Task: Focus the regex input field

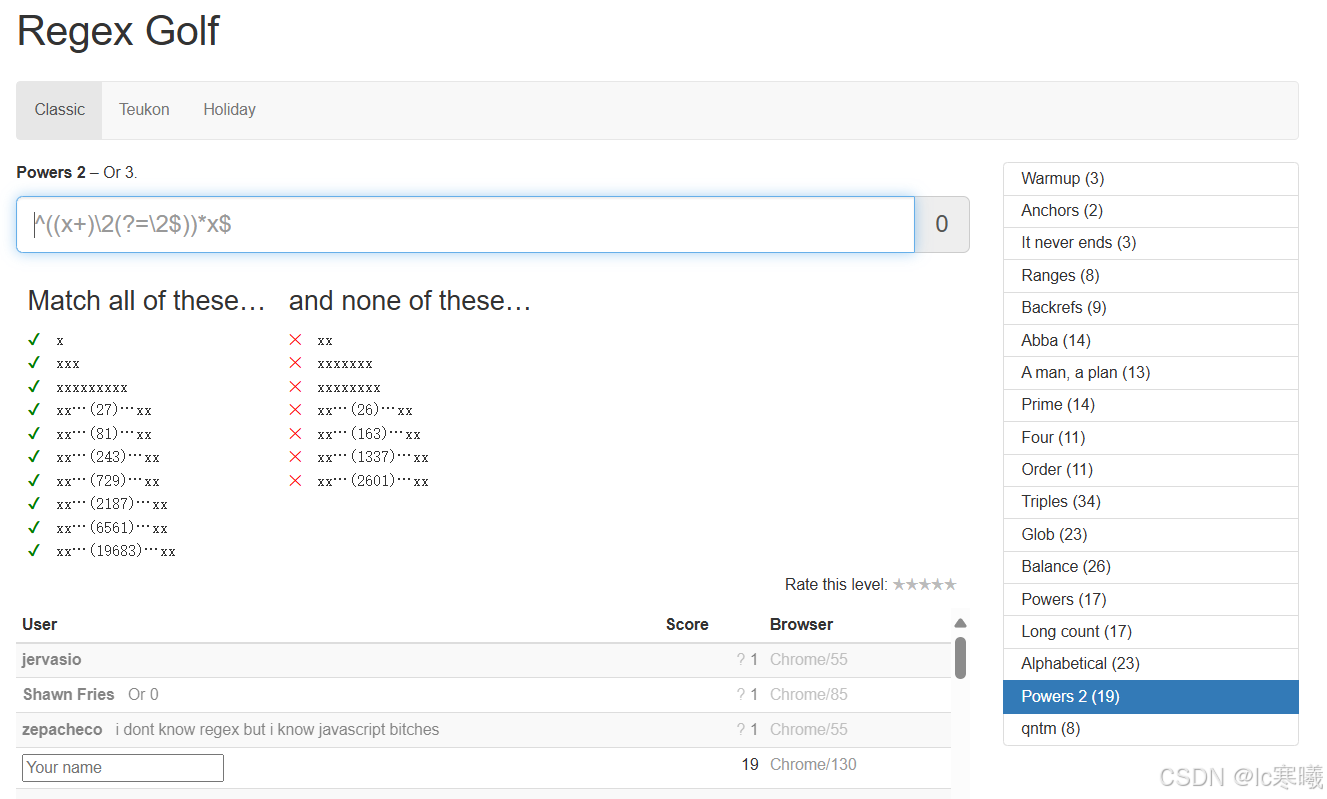Action: coord(465,224)
